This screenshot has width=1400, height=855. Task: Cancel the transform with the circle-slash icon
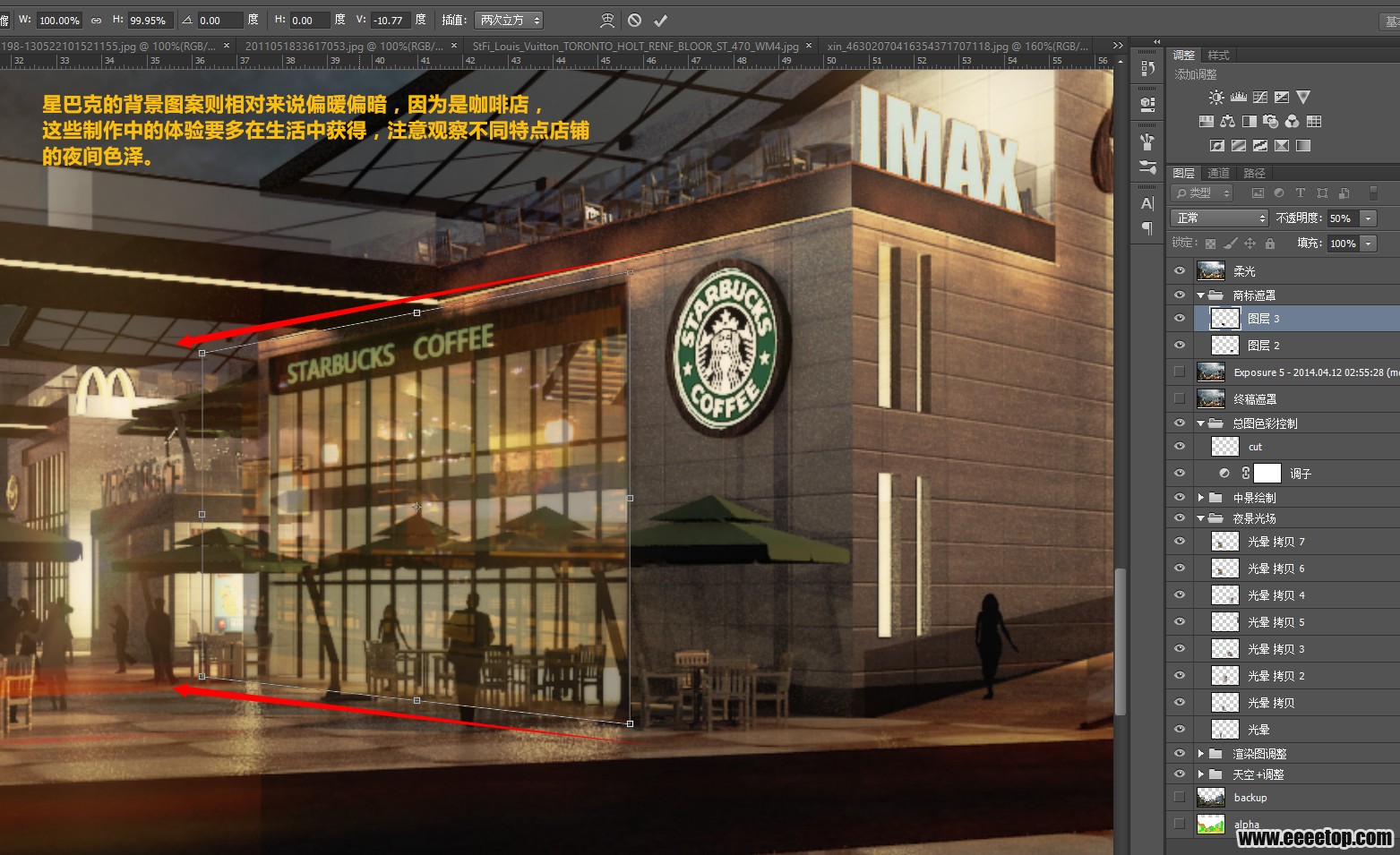click(634, 20)
